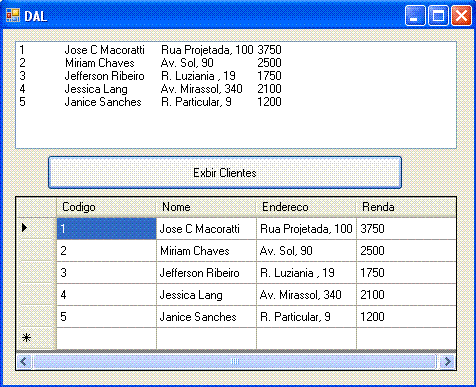
Task: Select Codigo cell with value 1
Action: [x=106, y=229]
